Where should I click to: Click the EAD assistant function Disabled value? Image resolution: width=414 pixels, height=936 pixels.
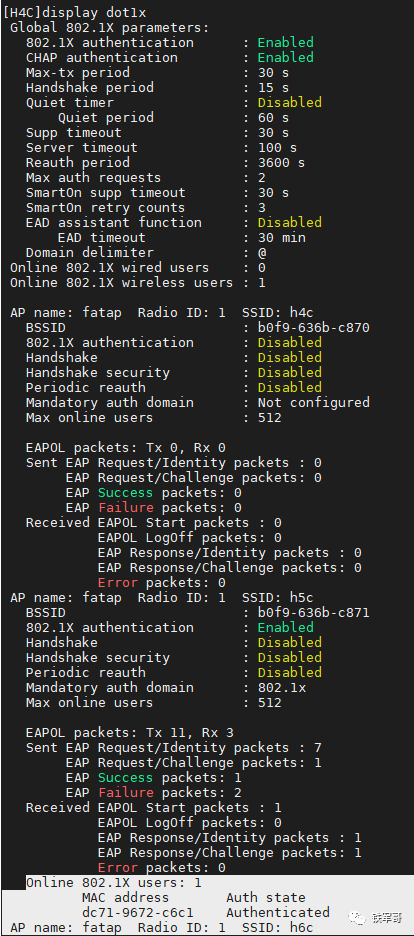pos(289,222)
